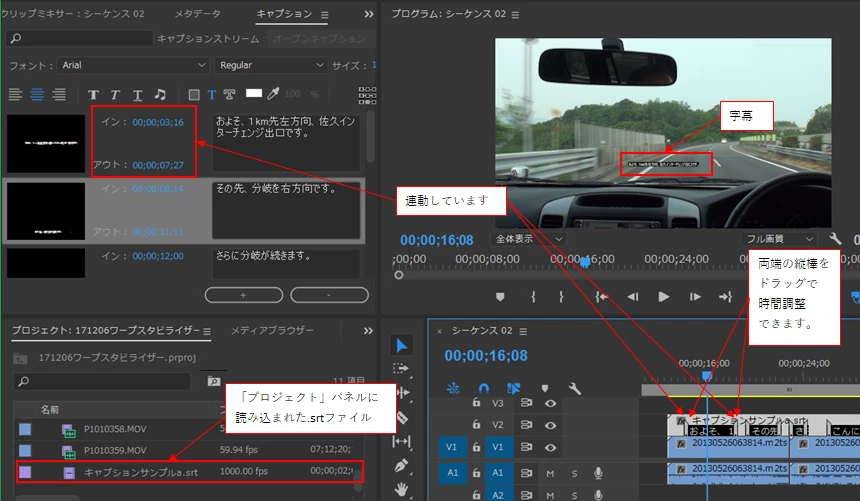Toggle lock on V3 track
The image size is (860, 501).
(476, 402)
